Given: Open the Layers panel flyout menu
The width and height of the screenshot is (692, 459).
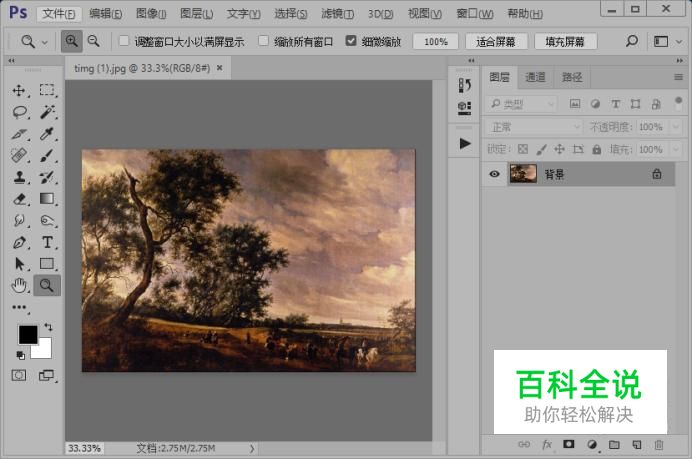Looking at the screenshot, I should click(x=678, y=77).
